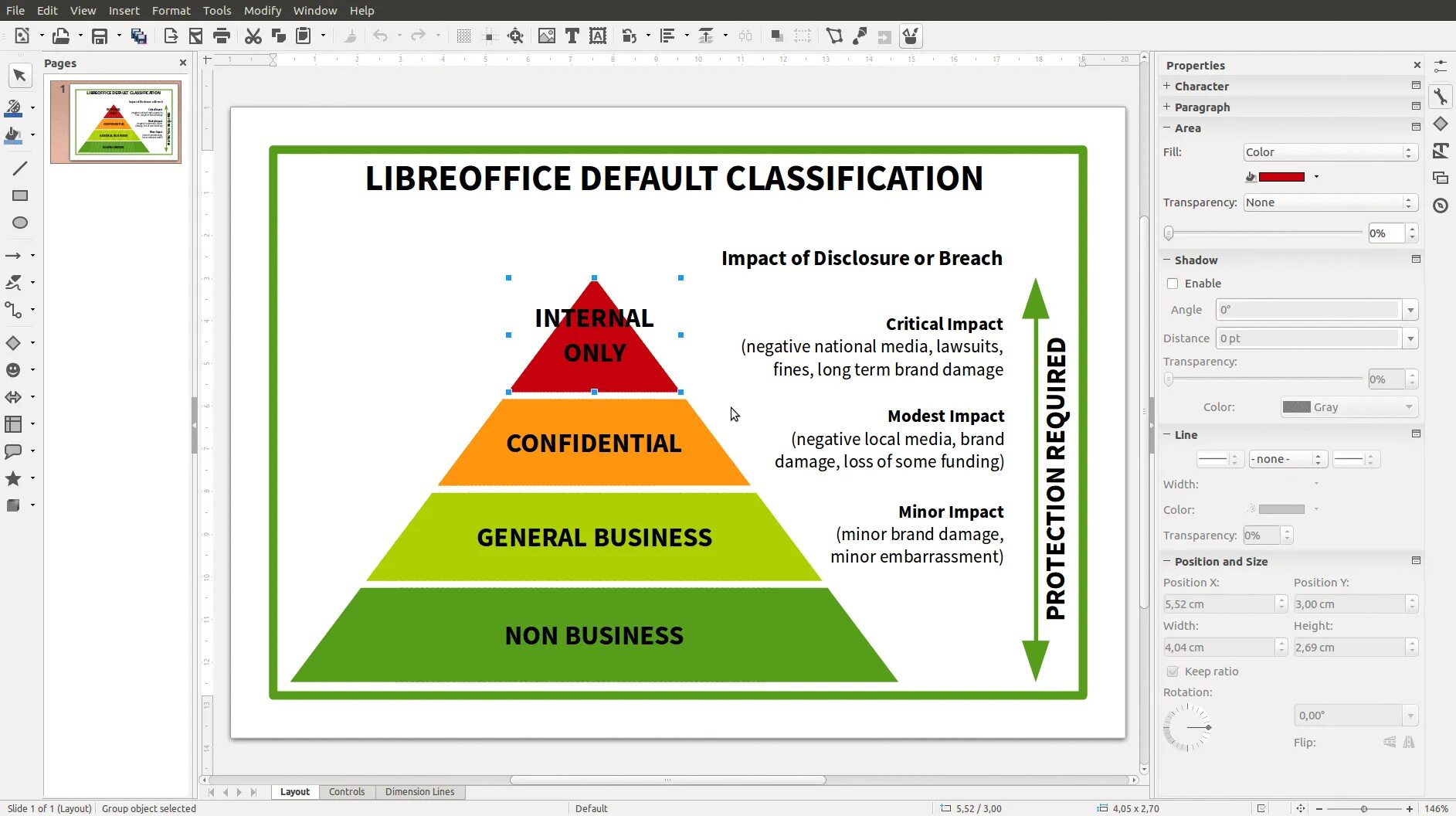
Task: Click the Insert Text Box icon
Action: (572, 36)
